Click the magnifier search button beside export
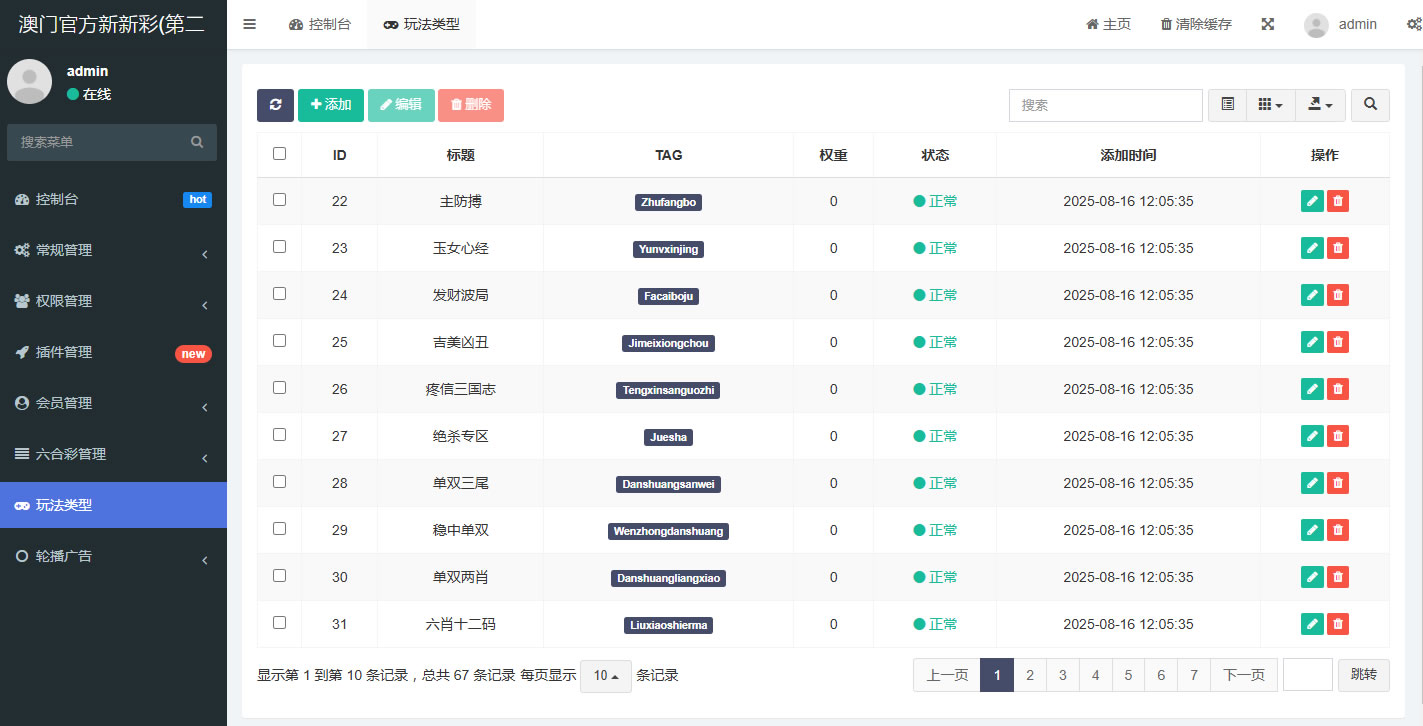 [x=1370, y=105]
